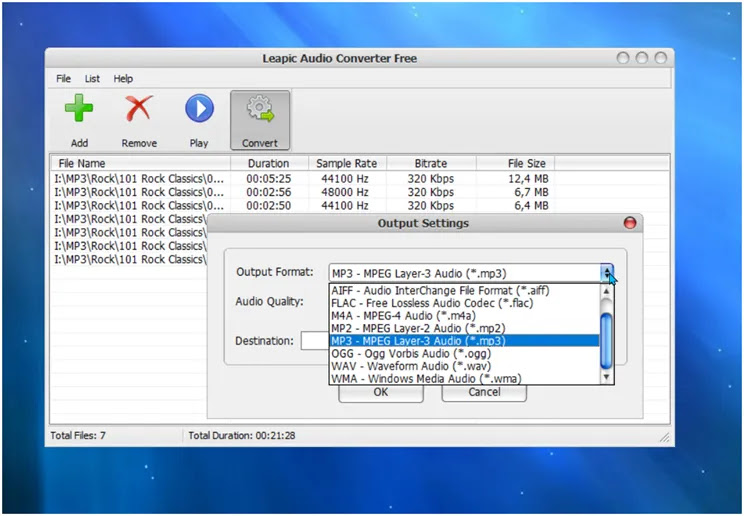Image resolution: width=744 pixels, height=516 pixels.
Task: Click the Destination input field
Action: (315, 341)
